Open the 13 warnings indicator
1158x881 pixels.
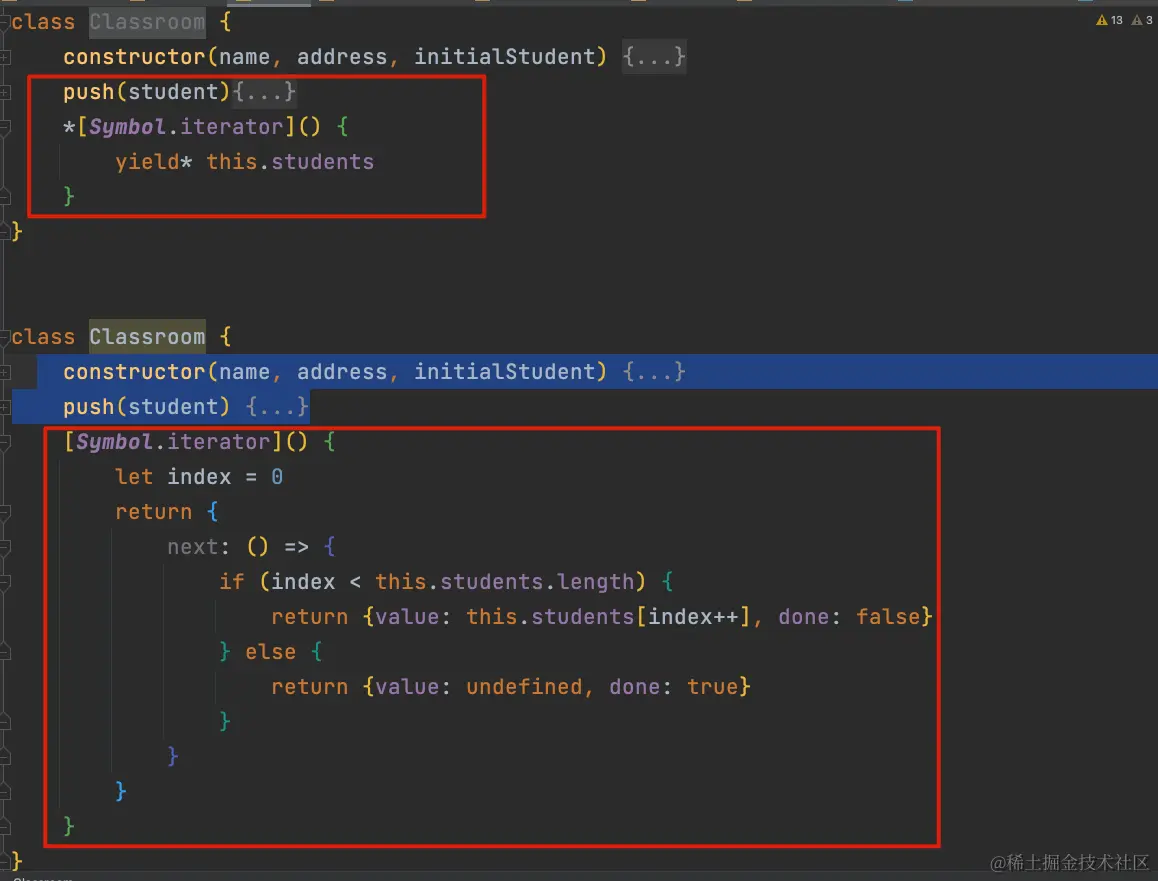pyautogui.click(x=1109, y=20)
